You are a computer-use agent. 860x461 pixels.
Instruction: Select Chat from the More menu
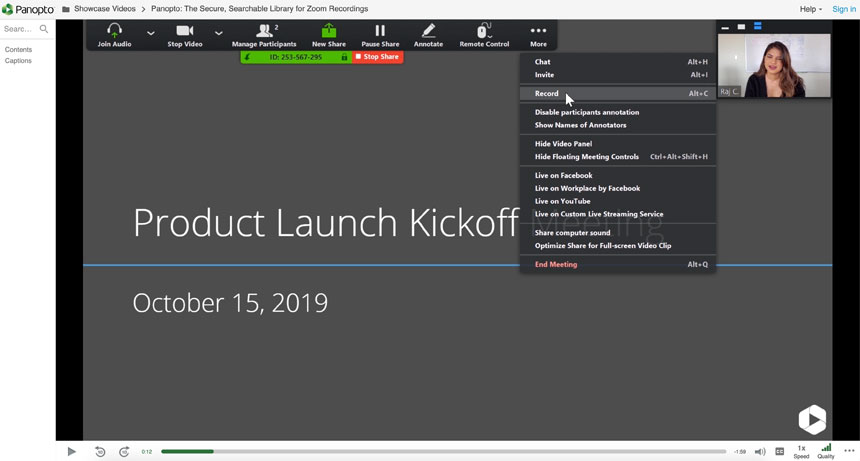coord(618,62)
